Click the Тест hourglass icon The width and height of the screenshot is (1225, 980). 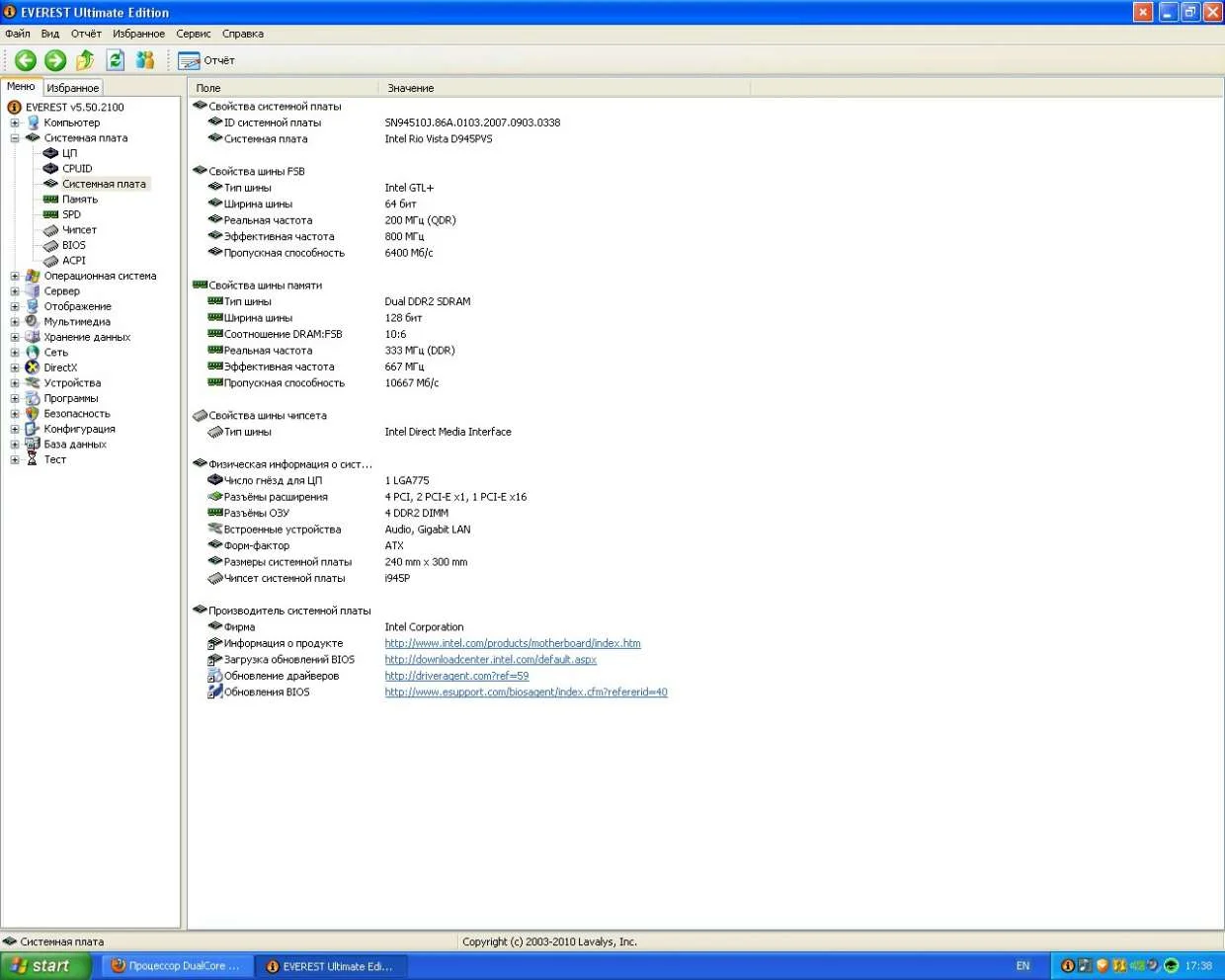point(33,459)
